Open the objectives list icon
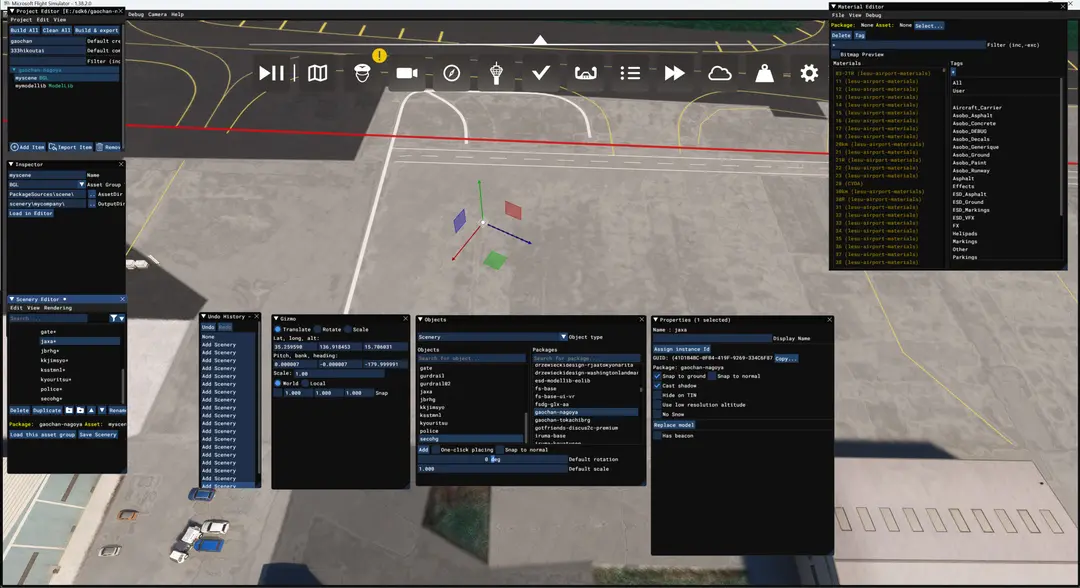This screenshot has width=1080, height=588. 630,72
